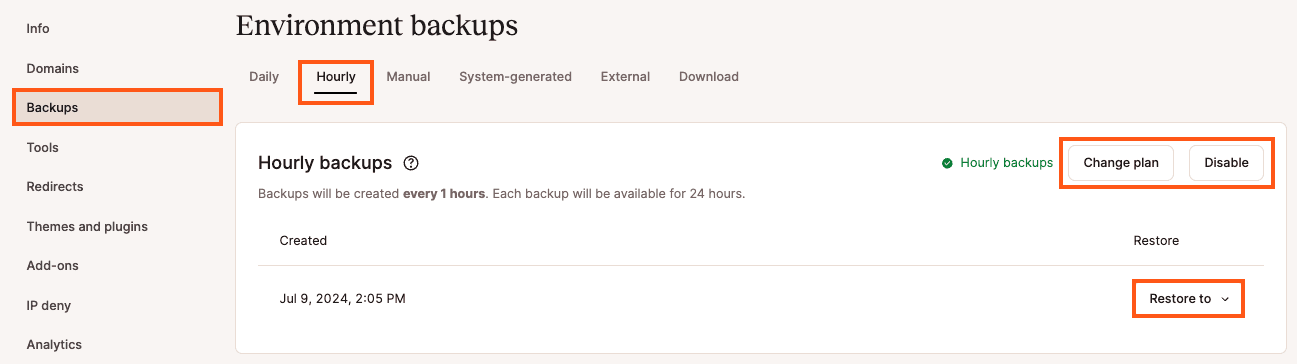Open the Manual backups tab

pos(408,76)
